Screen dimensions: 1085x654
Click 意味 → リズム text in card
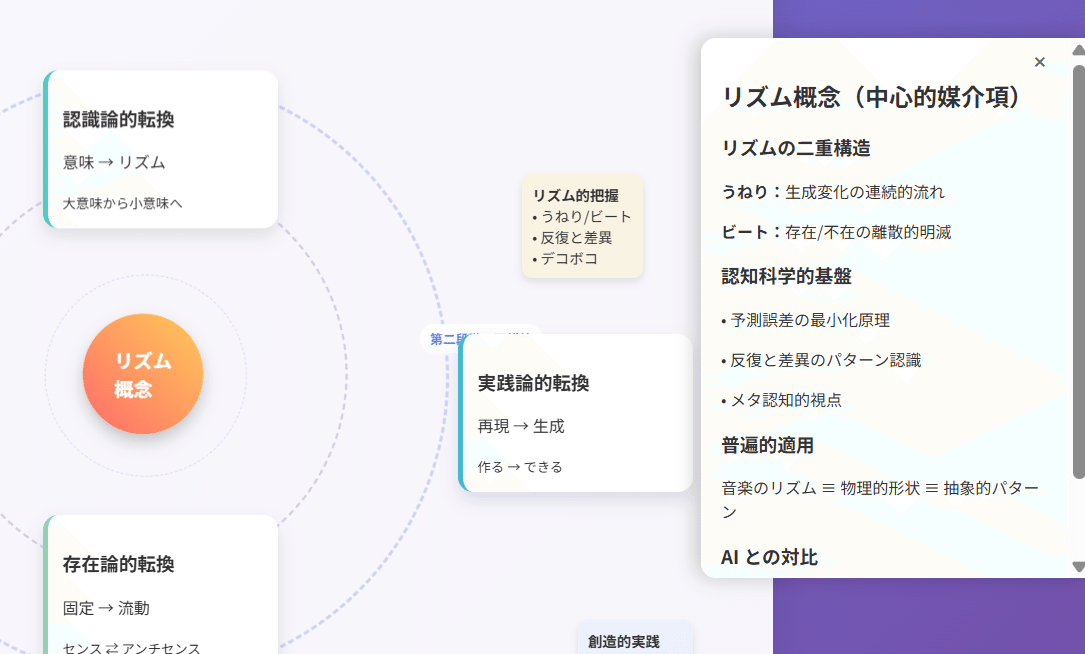tap(114, 163)
